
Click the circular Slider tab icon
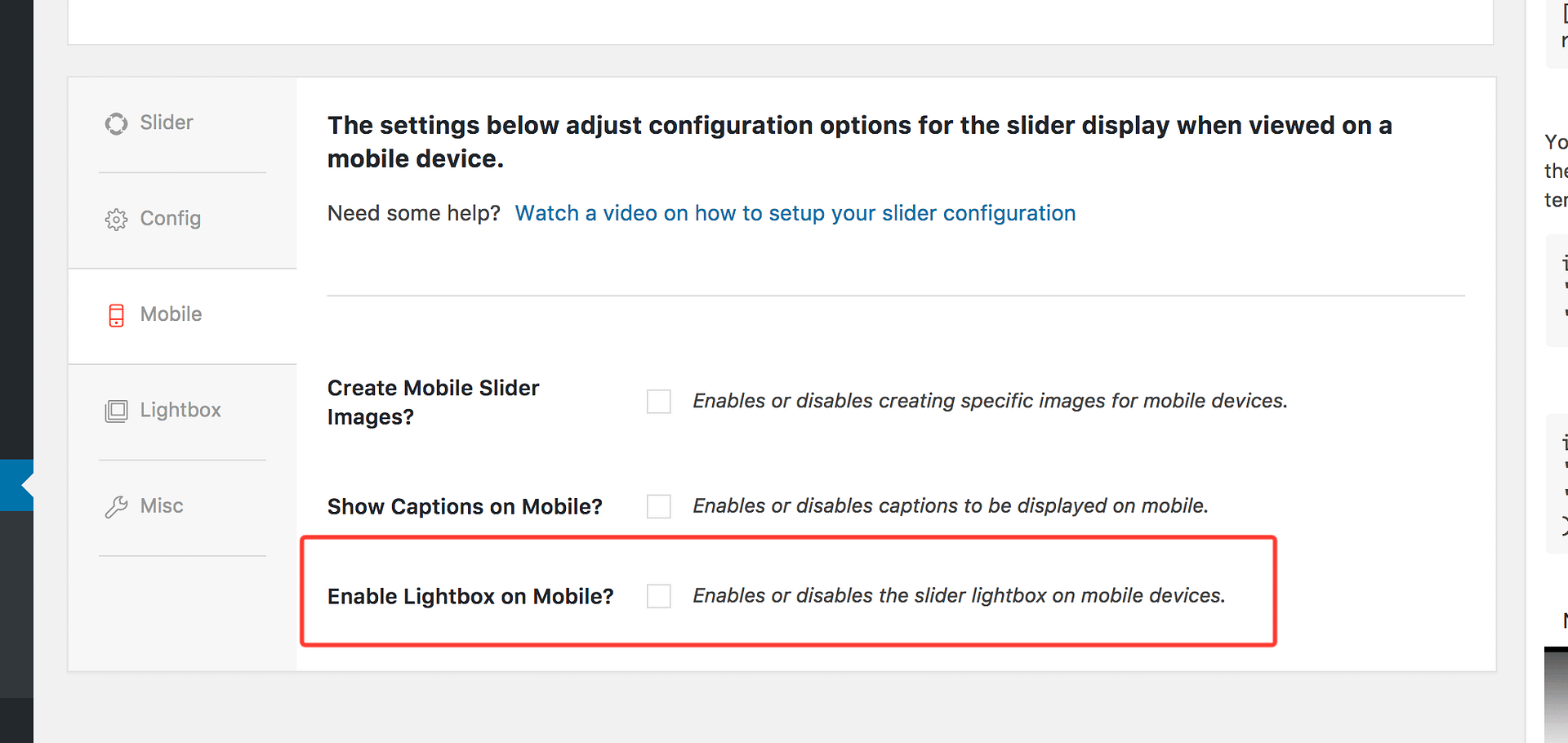tap(116, 123)
